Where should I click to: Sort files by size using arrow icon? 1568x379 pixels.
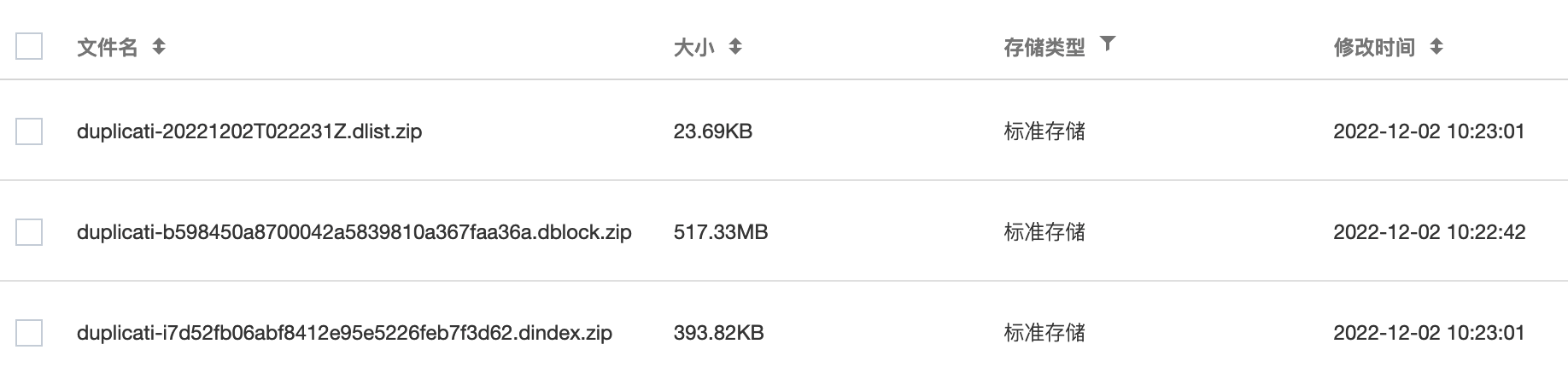pyautogui.click(x=735, y=47)
